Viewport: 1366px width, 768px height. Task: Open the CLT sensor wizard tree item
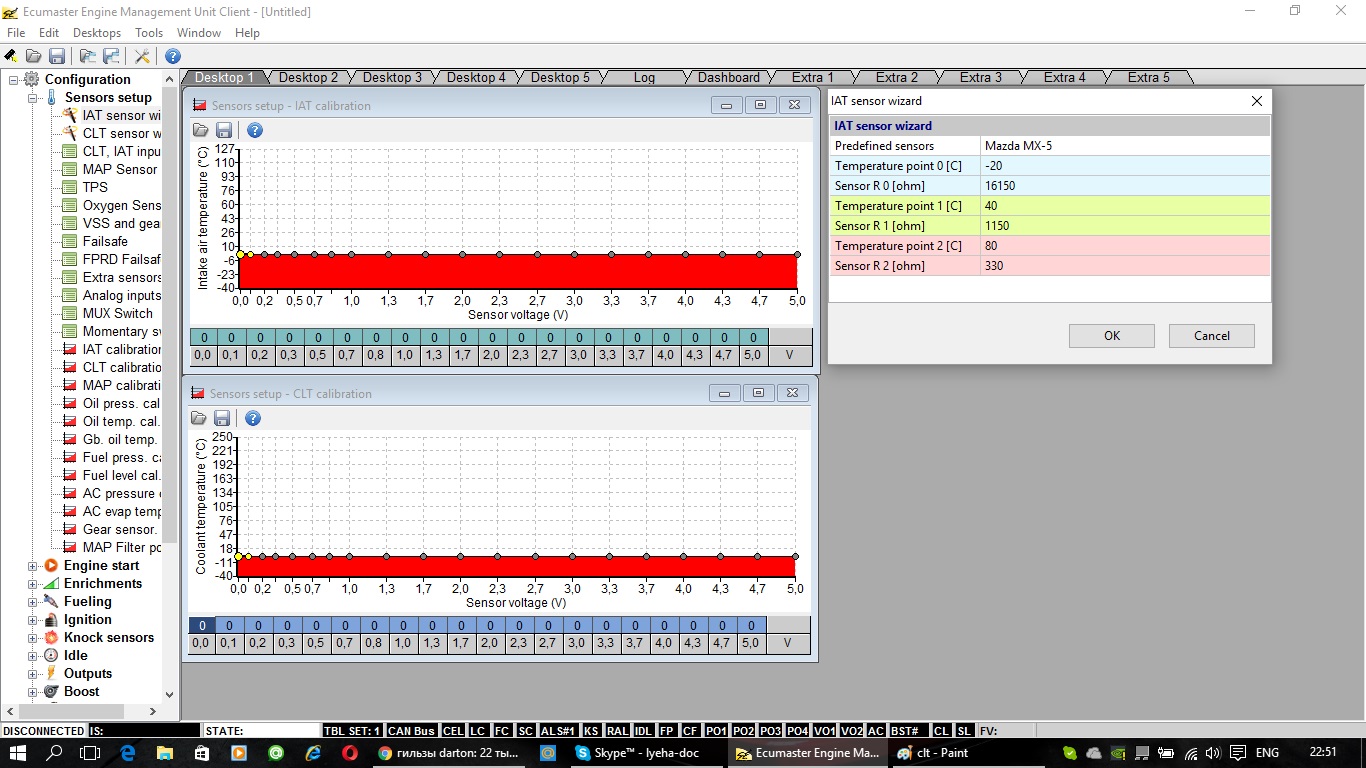pyautogui.click(x=121, y=133)
